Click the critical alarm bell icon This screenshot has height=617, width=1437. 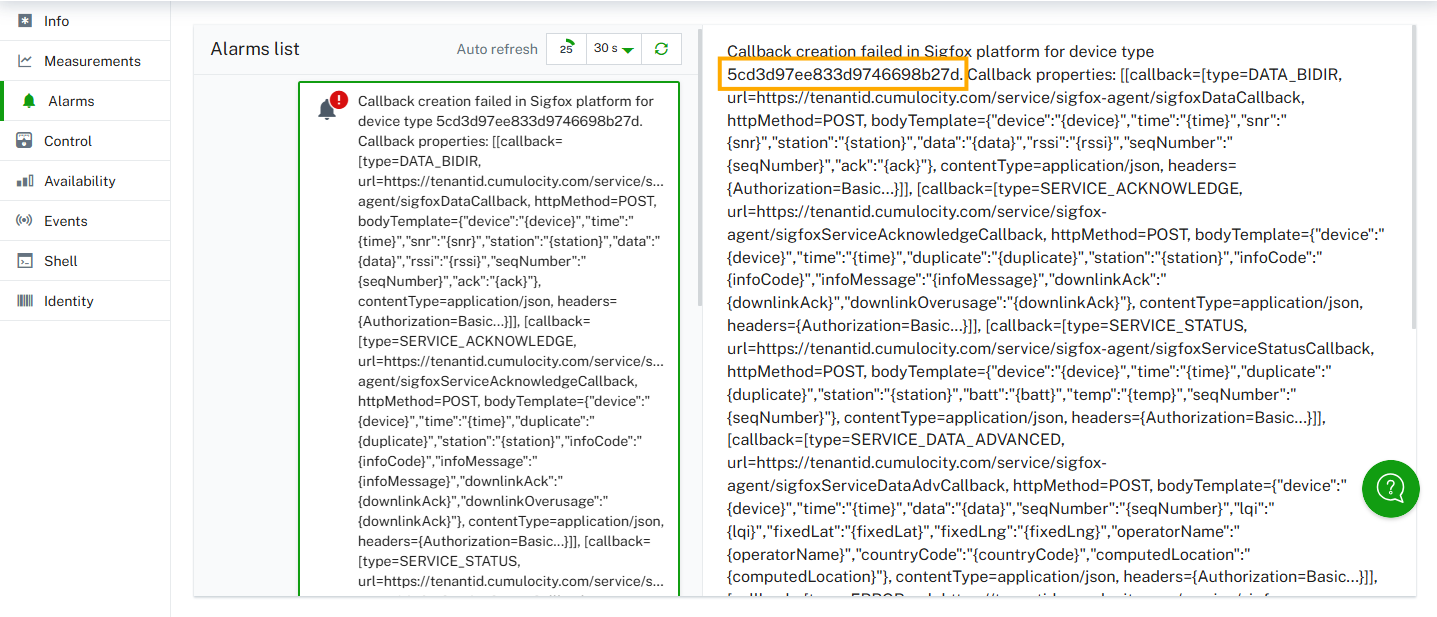(329, 108)
